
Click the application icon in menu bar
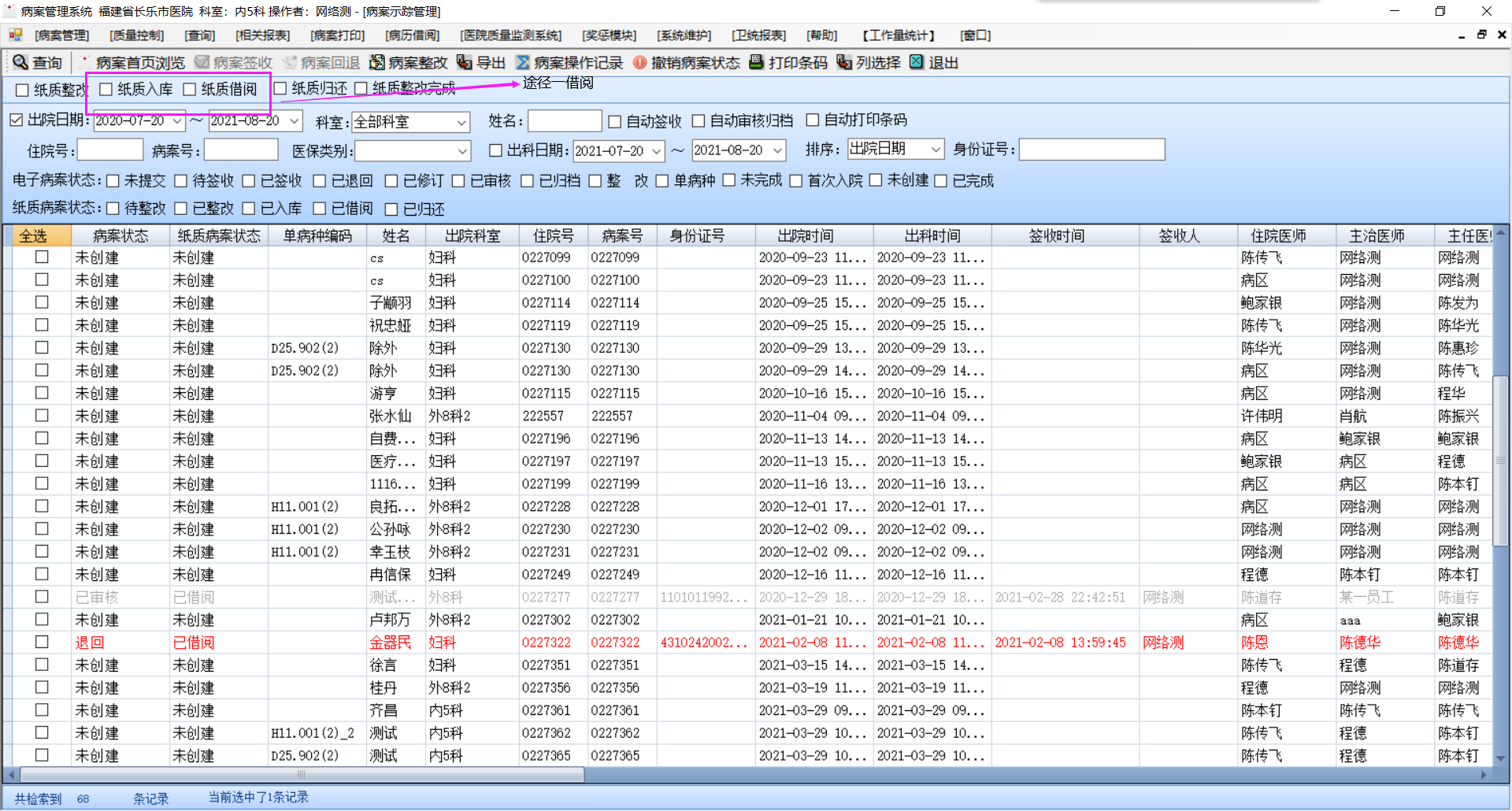click(x=15, y=35)
